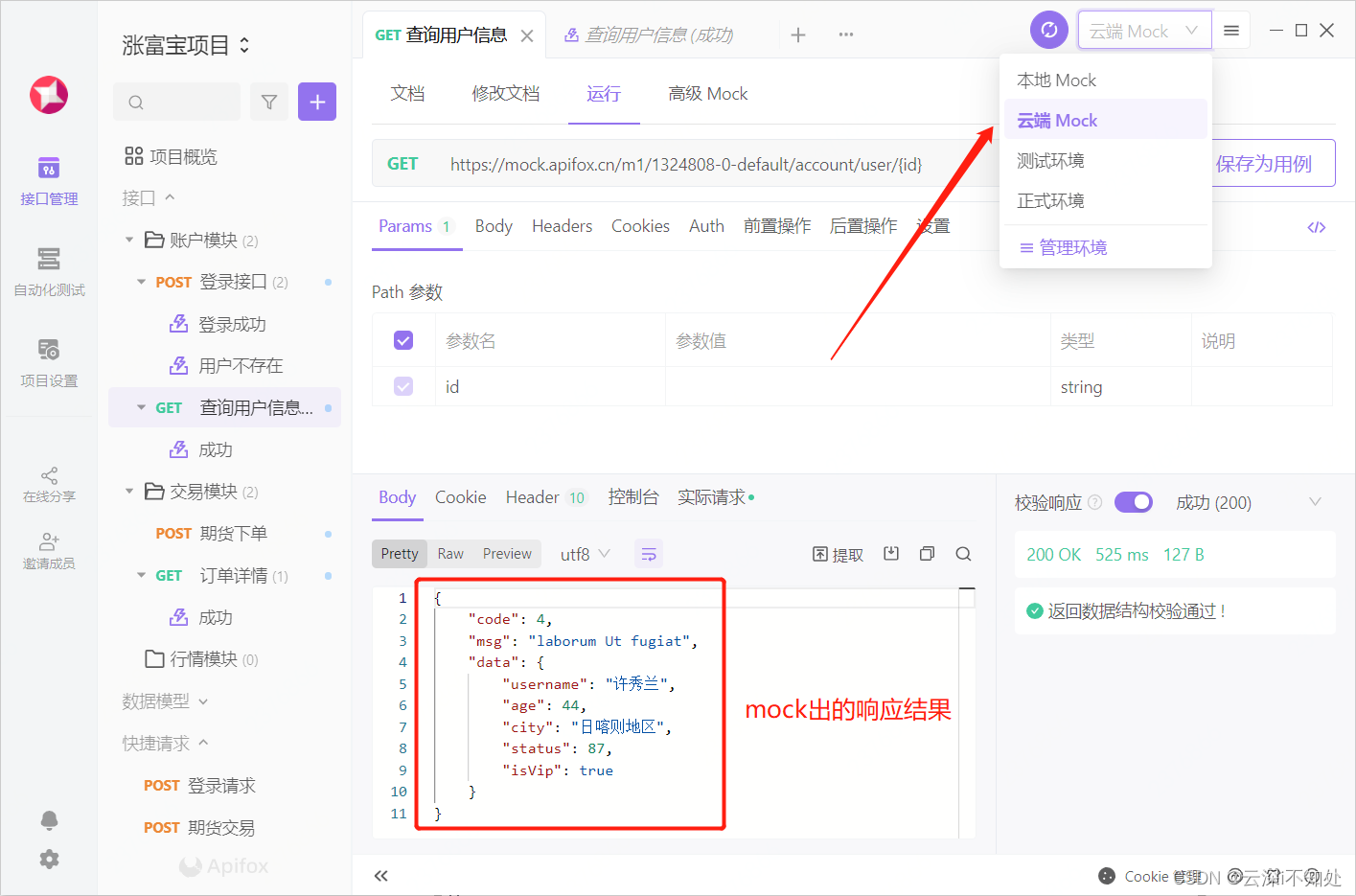
Task: Switch to the Headers request tab
Action: click(562, 226)
